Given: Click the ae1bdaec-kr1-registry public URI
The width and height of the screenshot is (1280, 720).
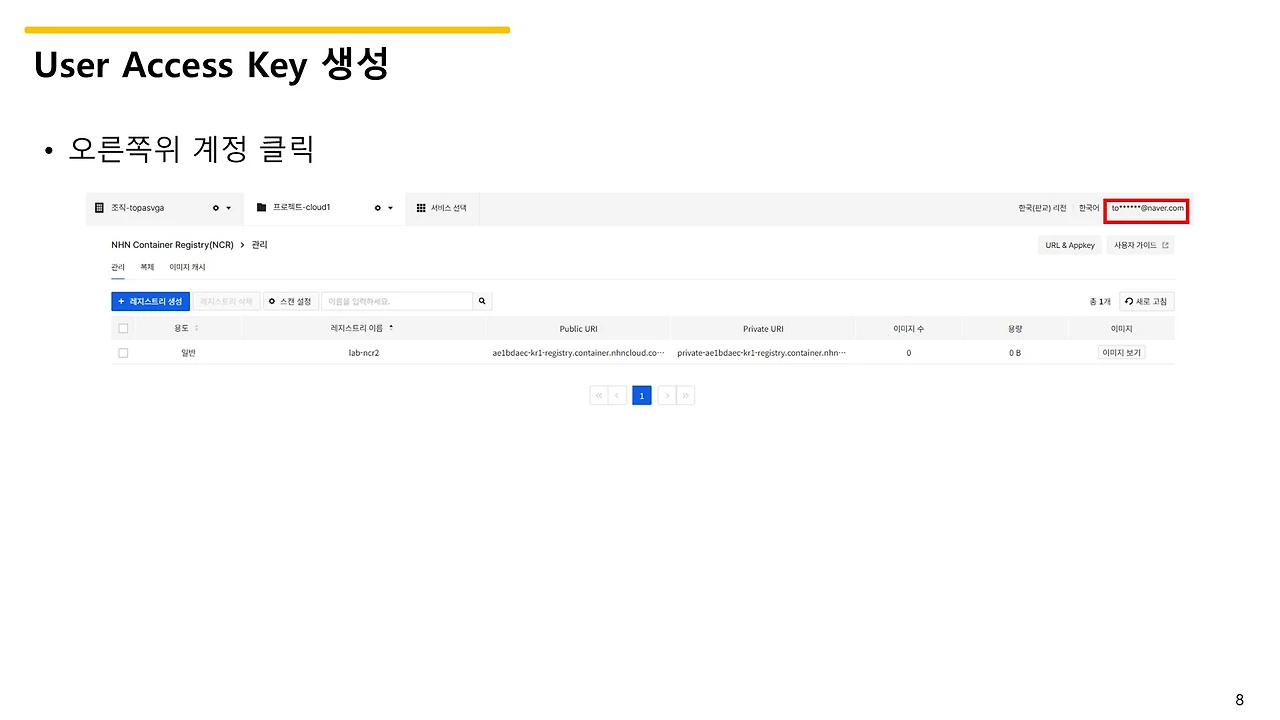Looking at the screenshot, I should 578,353.
